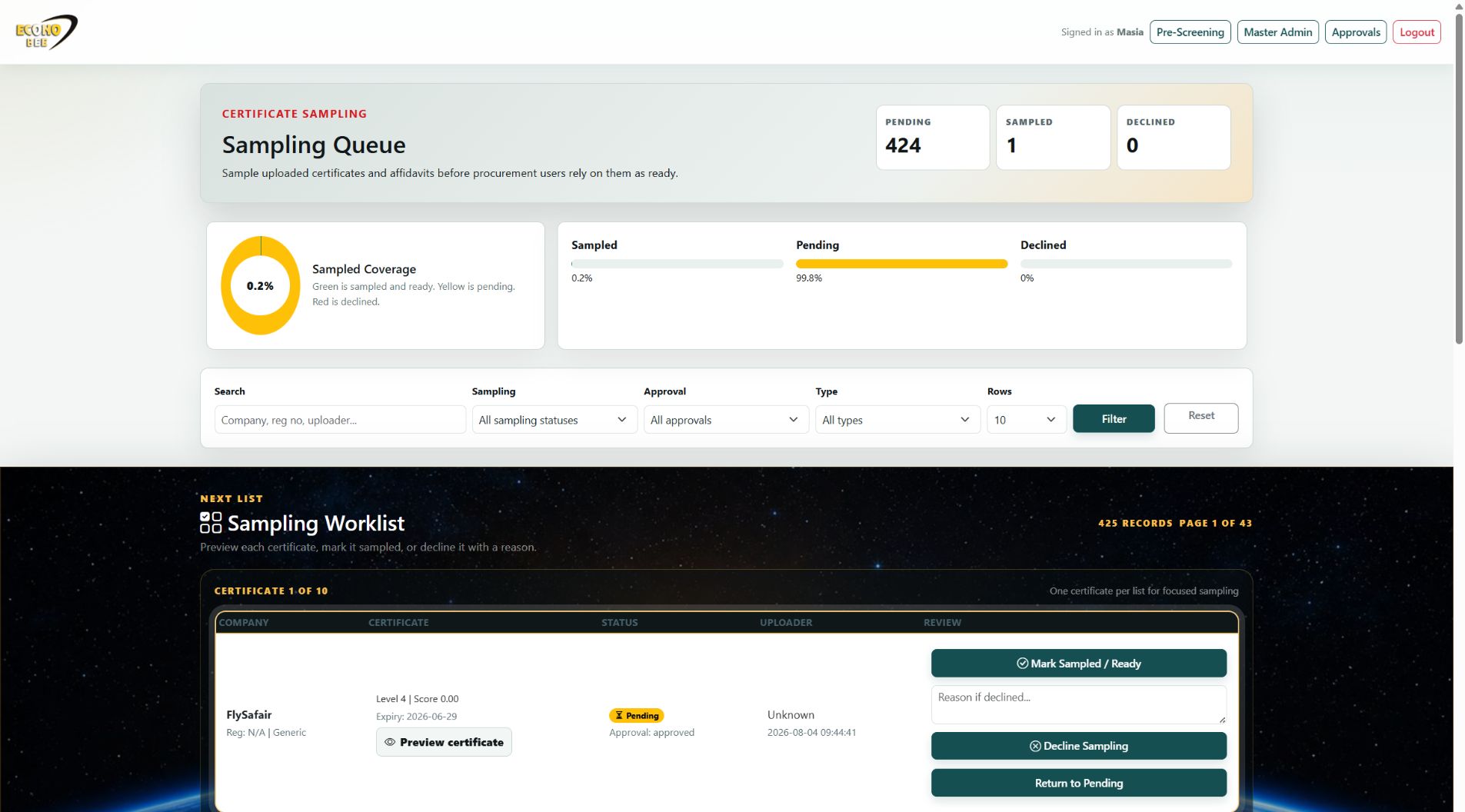Mark FlySafair certificate Sampled / Ready

click(x=1078, y=663)
